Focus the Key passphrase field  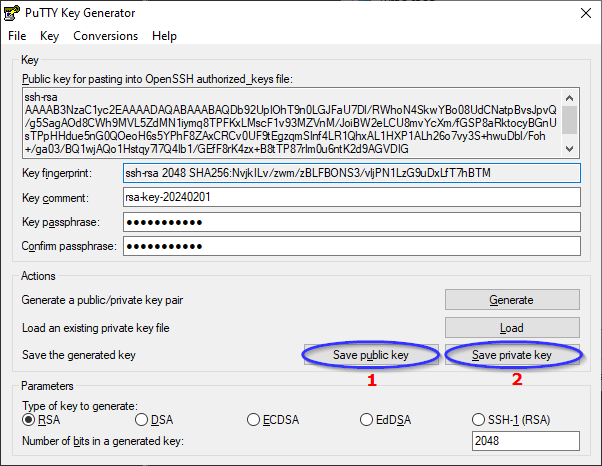(350, 221)
